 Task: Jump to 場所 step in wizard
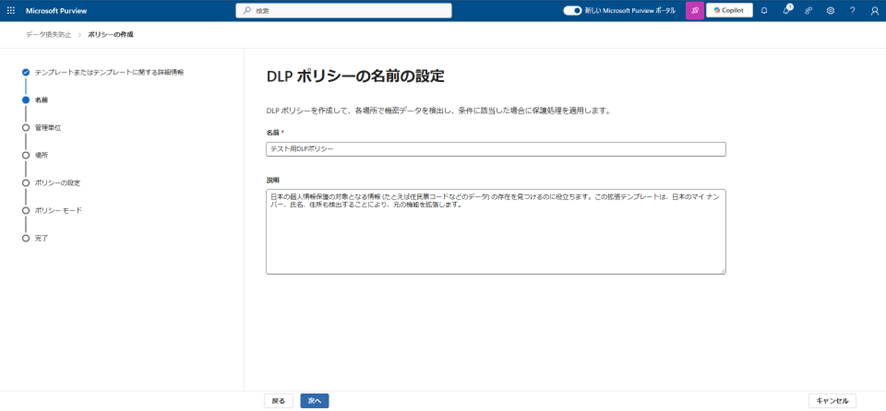tap(41, 155)
